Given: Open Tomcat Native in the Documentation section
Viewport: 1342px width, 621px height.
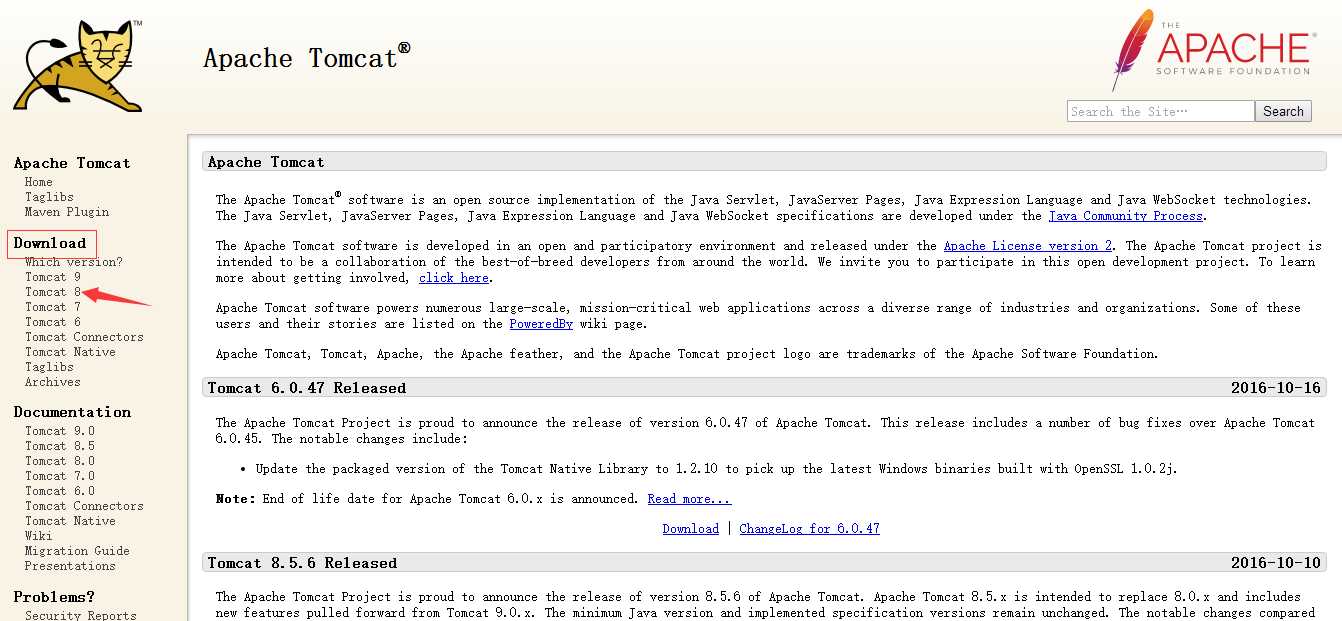Looking at the screenshot, I should (x=70, y=521).
